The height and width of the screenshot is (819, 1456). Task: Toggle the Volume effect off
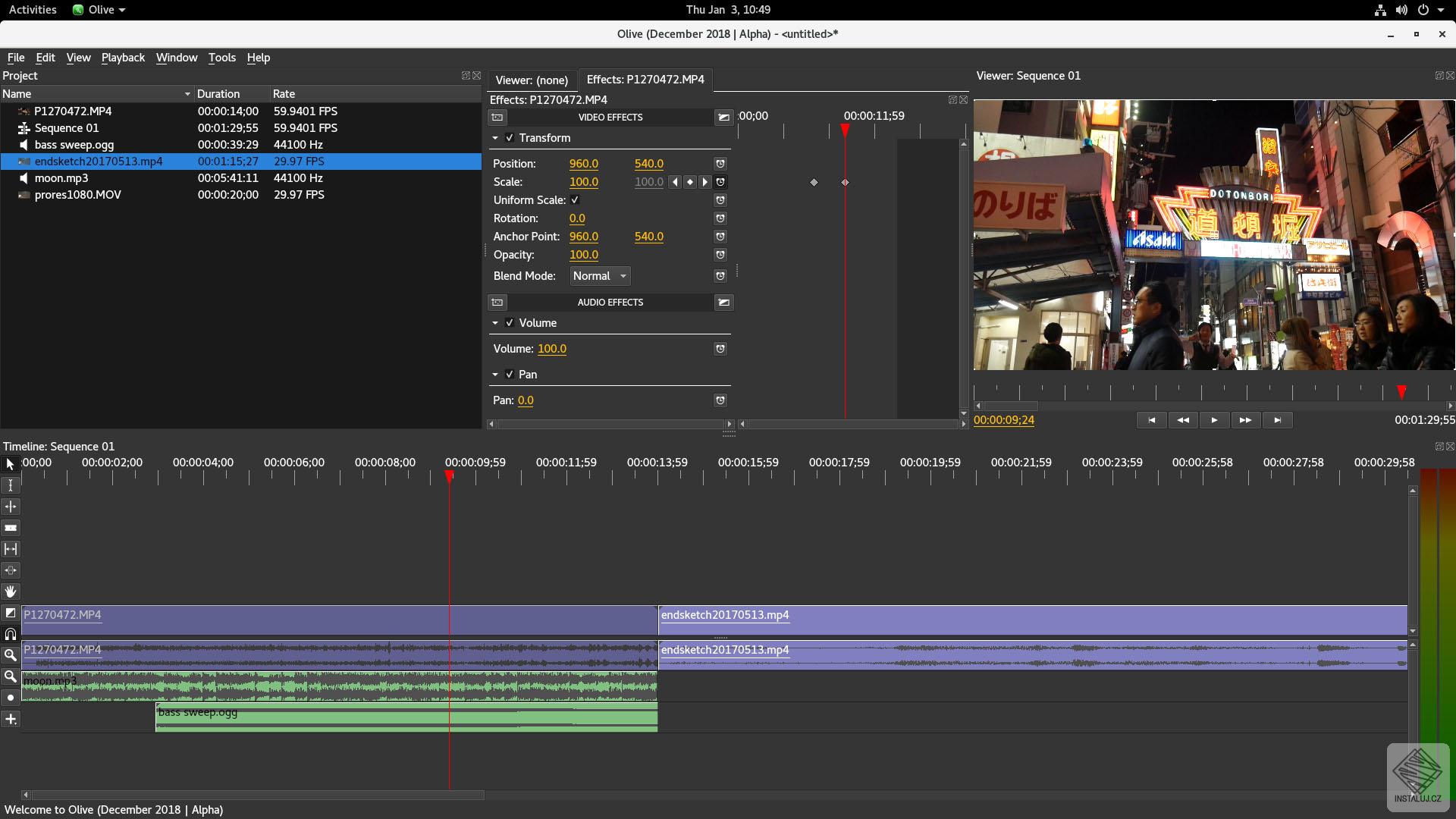(x=509, y=322)
